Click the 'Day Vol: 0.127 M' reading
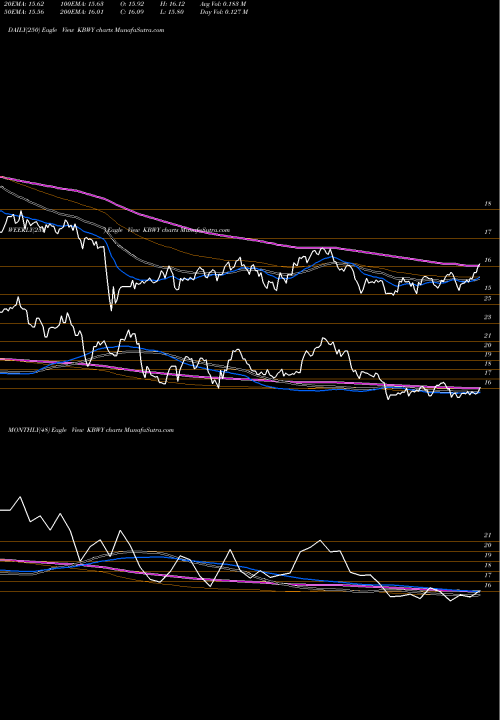Screen dimensions: 500x720 (x=224, y=12)
